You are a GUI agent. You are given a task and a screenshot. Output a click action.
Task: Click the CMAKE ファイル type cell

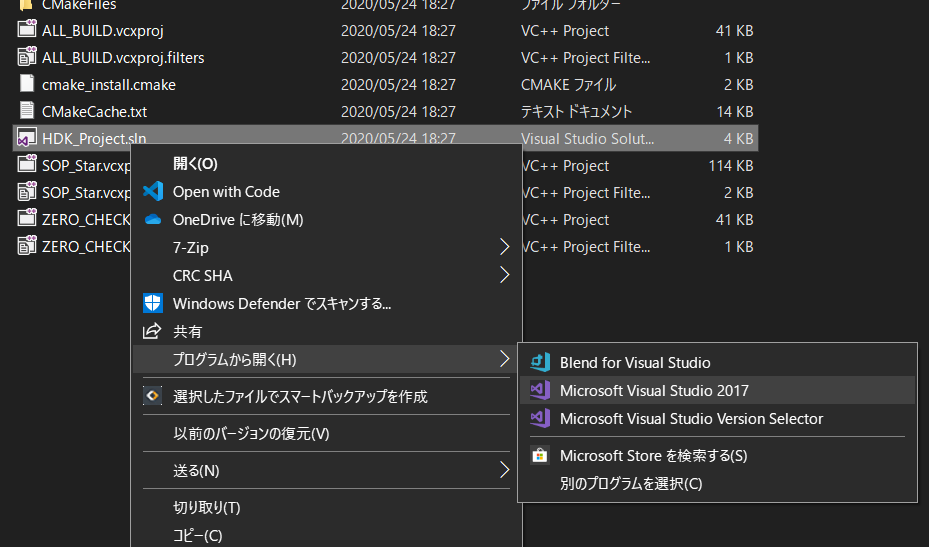point(568,85)
